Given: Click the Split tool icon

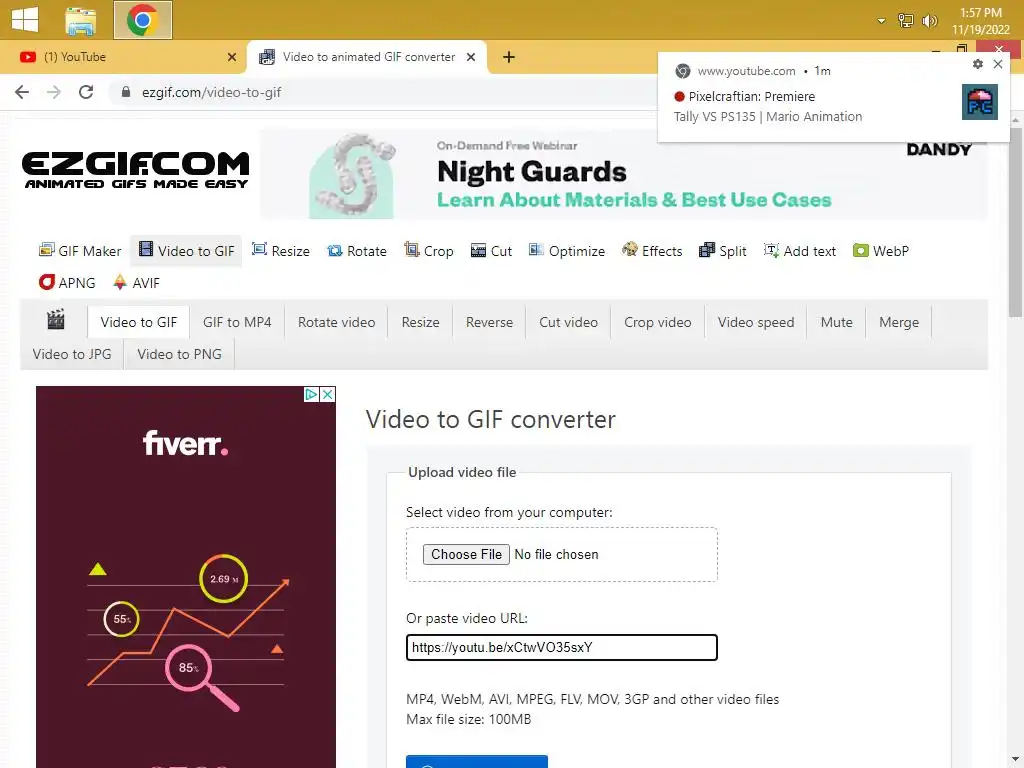Looking at the screenshot, I should click(x=707, y=250).
